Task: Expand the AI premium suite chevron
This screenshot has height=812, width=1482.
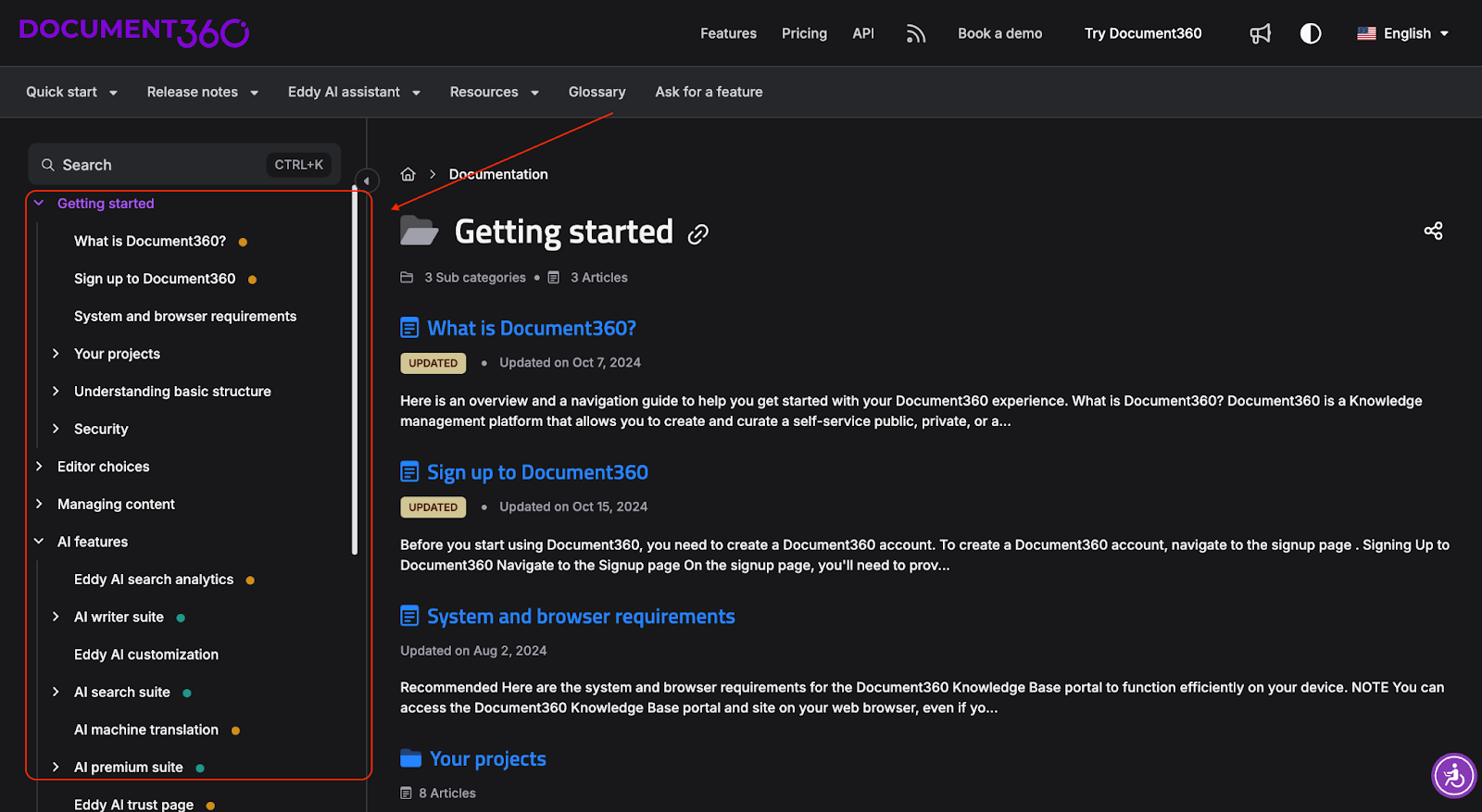Action: click(56, 767)
